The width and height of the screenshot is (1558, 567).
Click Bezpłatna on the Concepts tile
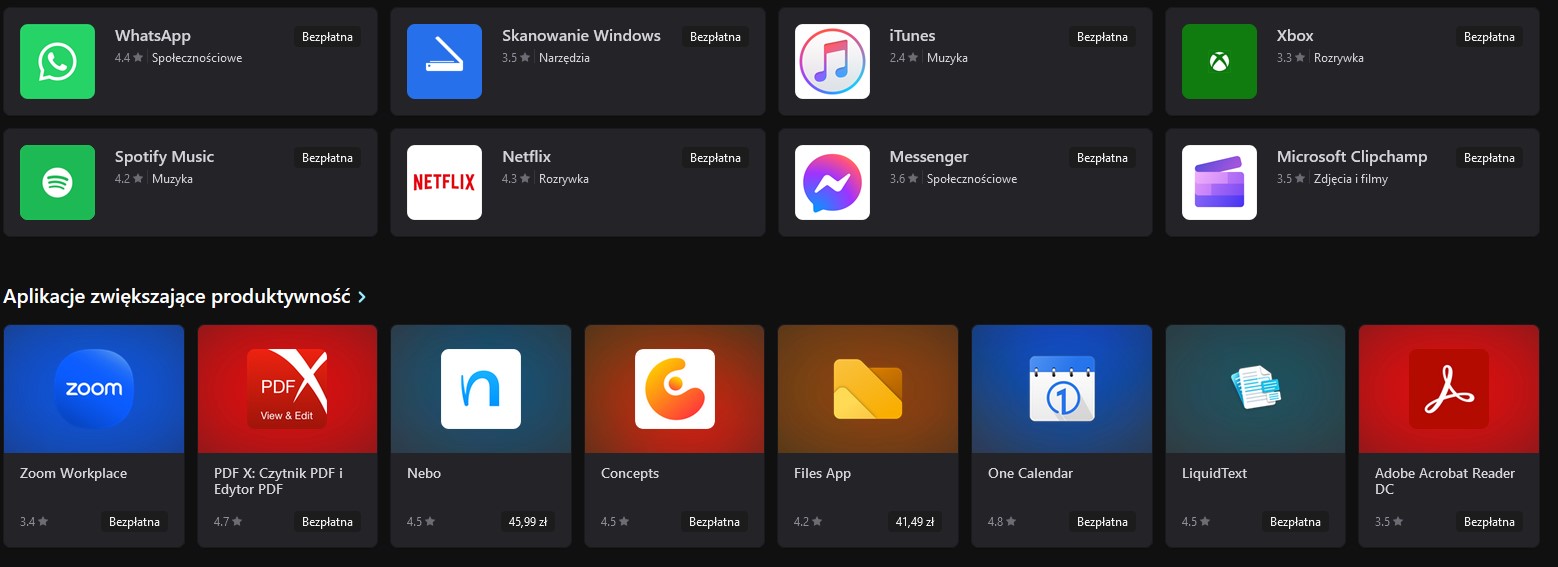715,522
